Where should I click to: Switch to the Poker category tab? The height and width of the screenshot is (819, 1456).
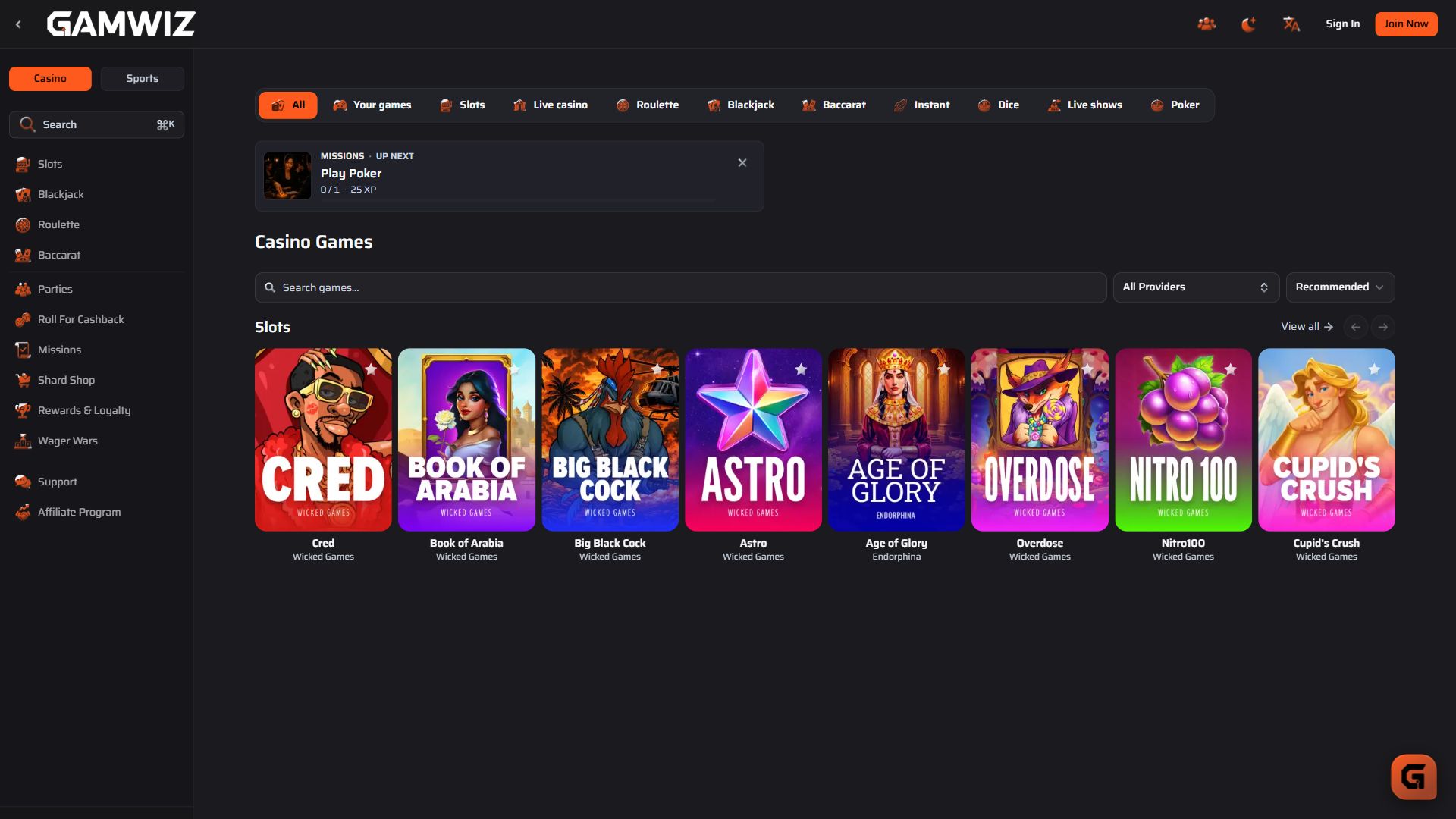pyautogui.click(x=1175, y=105)
